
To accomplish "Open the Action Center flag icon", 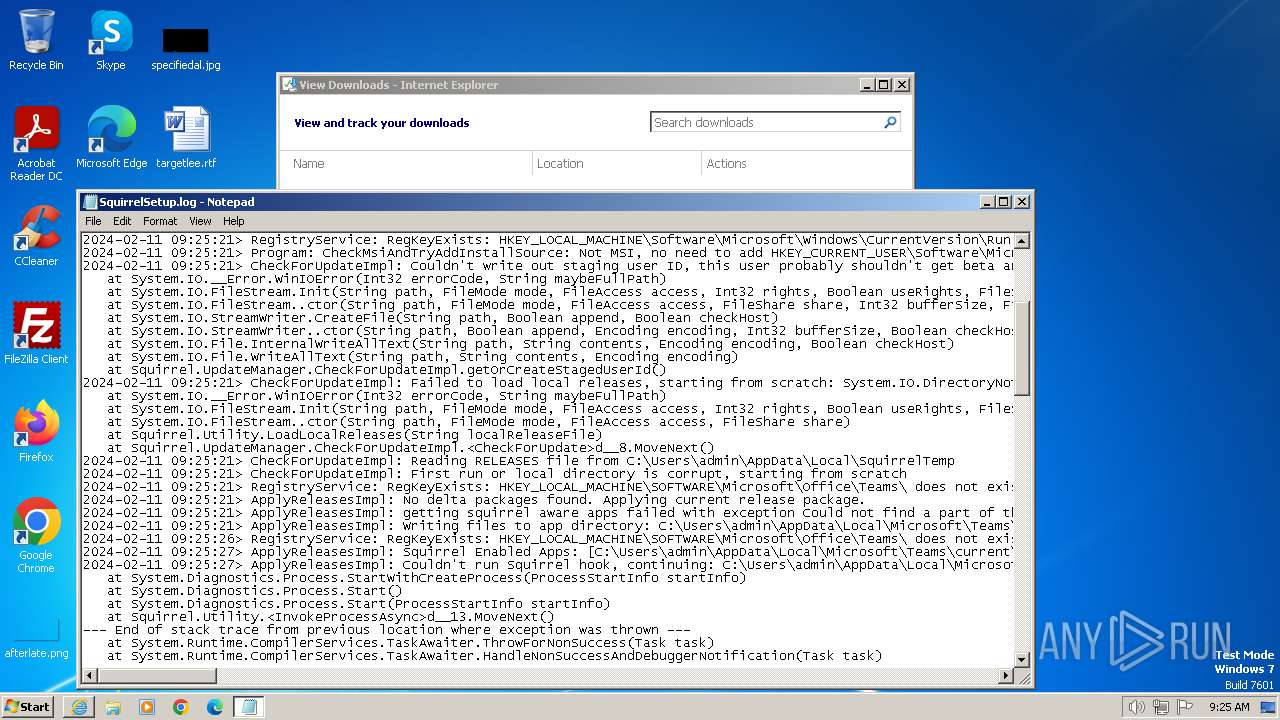I will pyautogui.click(x=1185, y=707).
